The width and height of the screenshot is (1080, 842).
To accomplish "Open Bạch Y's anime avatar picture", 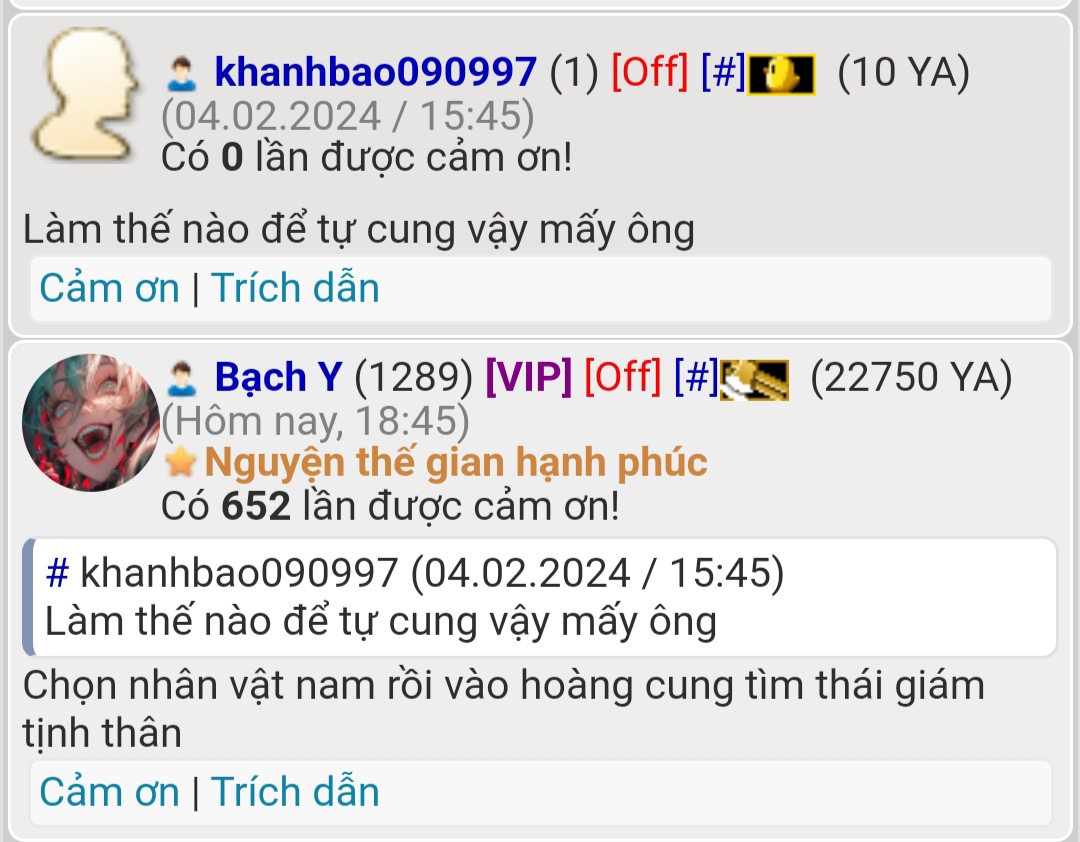I will [x=91, y=422].
